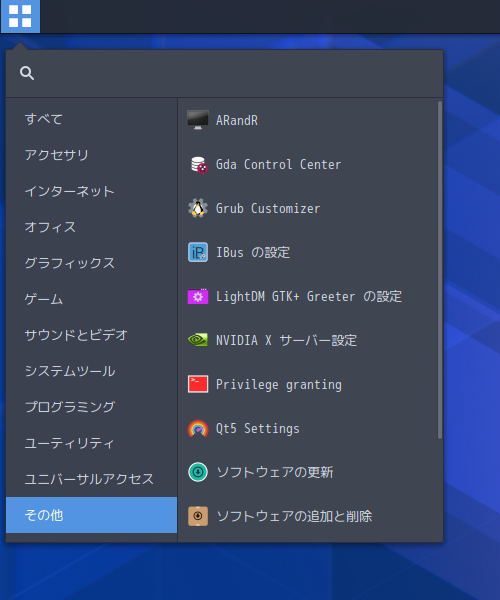Screen dimensions: 500x600
Task: Select the アクセサリ category
Action: pyautogui.click(x=91, y=155)
